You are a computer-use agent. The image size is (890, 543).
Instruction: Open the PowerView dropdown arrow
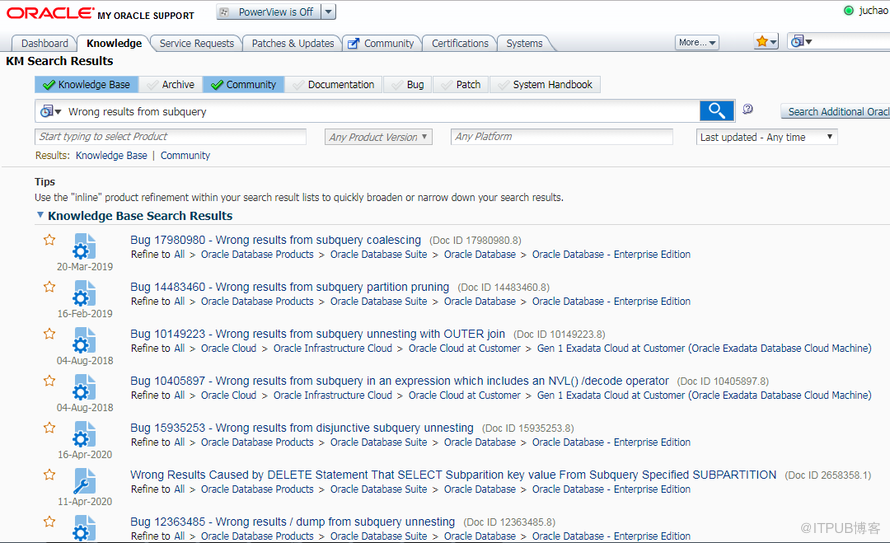click(328, 12)
